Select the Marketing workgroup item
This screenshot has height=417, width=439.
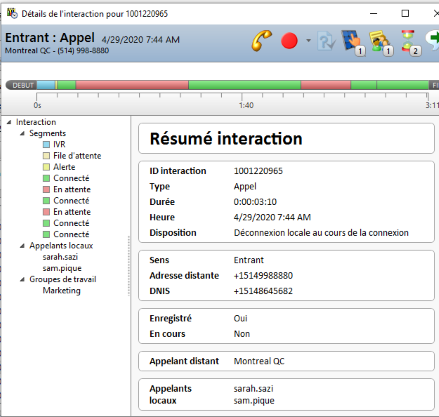point(62,291)
